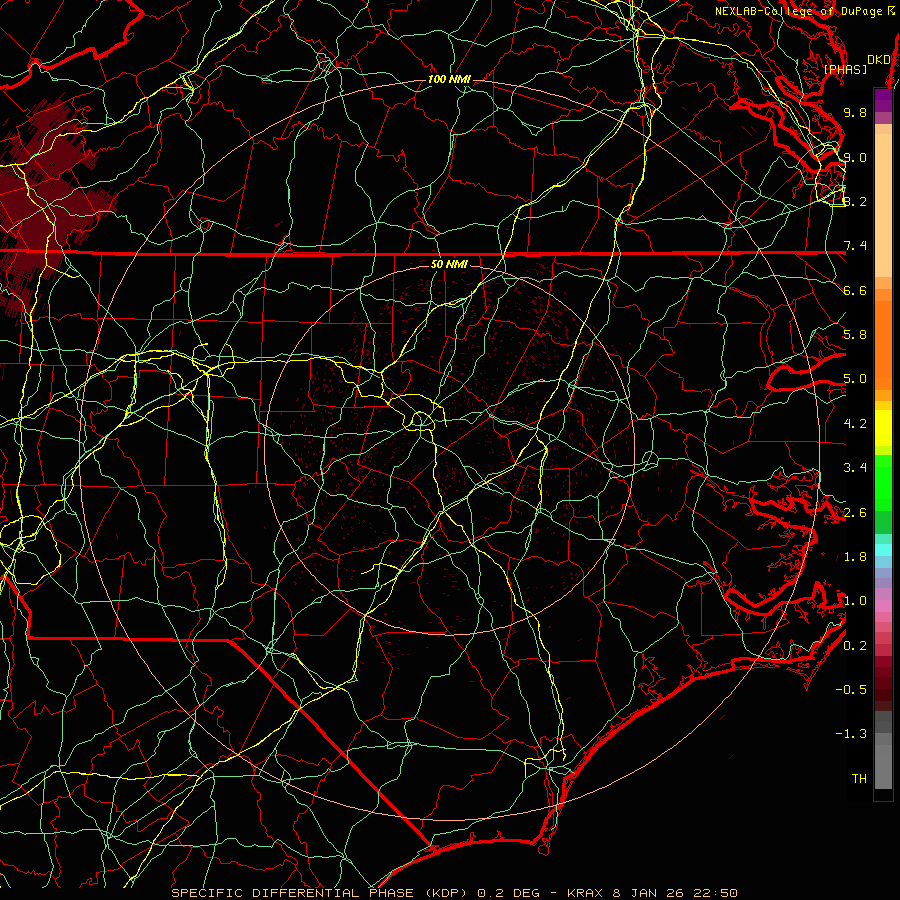The width and height of the screenshot is (900, 900).
Task: Click the 3.4 value on the color scale
Action: pyautogui.click(x=855, y=468)
